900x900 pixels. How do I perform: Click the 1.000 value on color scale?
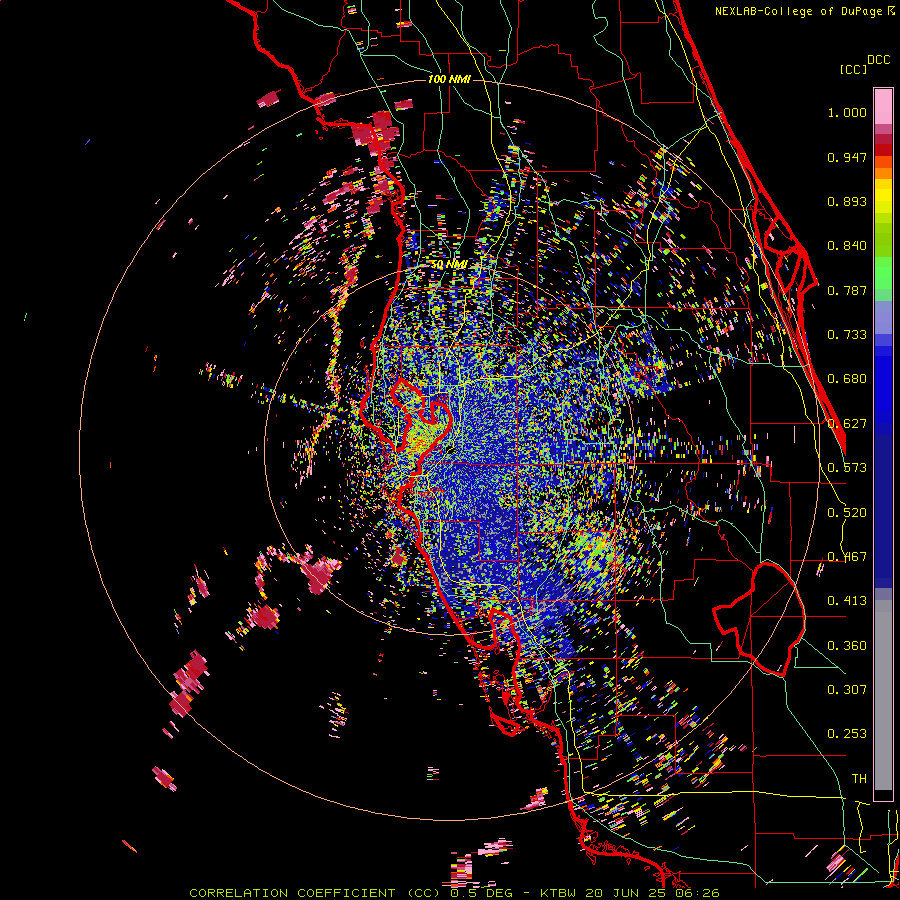point(847,113)
